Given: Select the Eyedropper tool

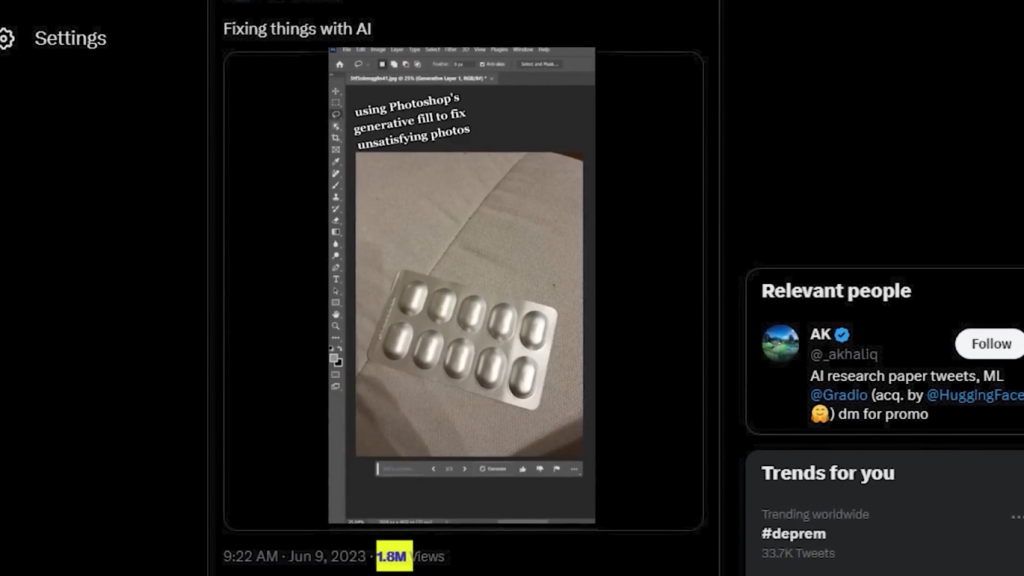Looking at the screenshot, I should click(x=336, y=161).
